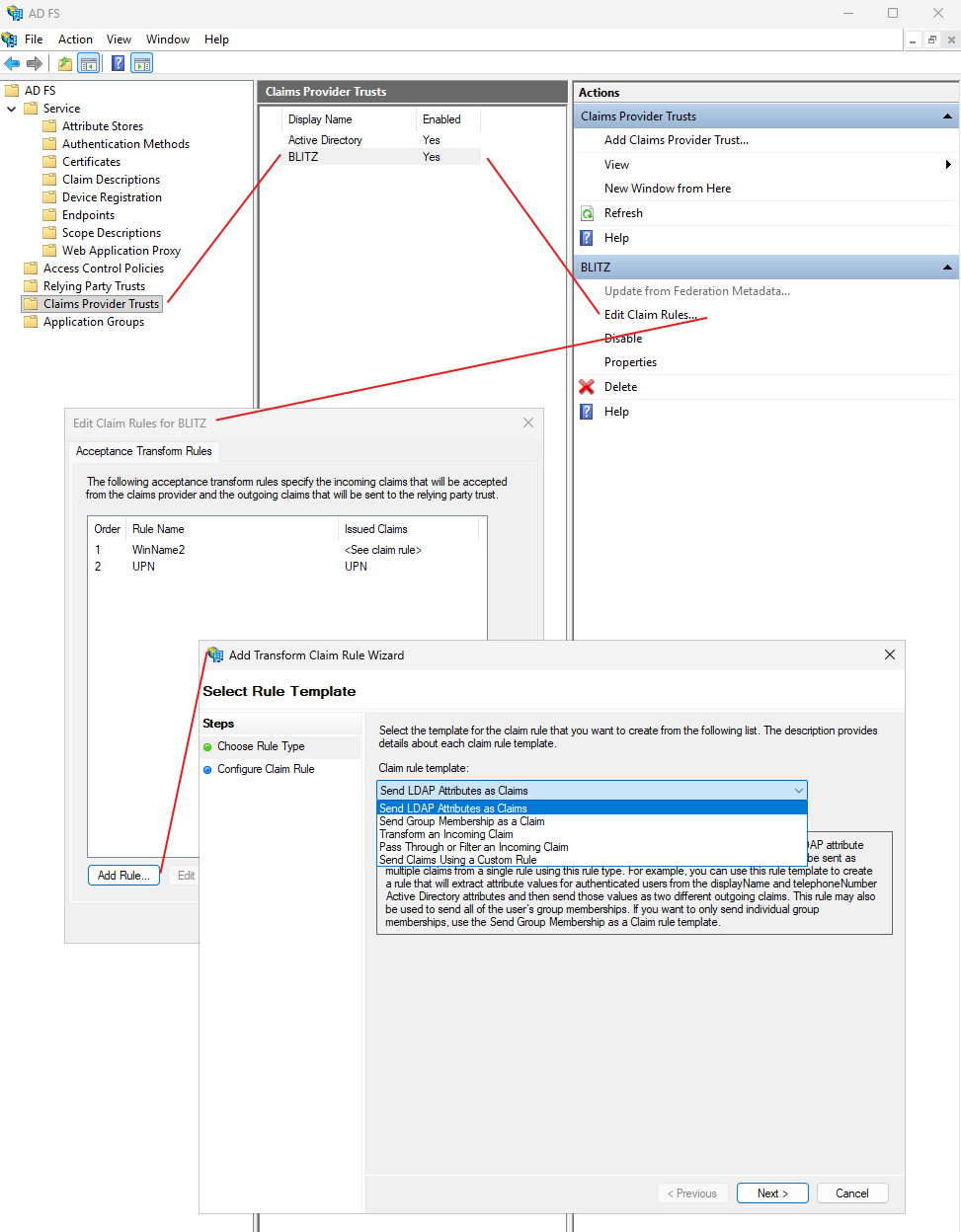961x1232 pixels.
Task: Click the Back arrow toolbar icon
Action: (x=12, y=63)
